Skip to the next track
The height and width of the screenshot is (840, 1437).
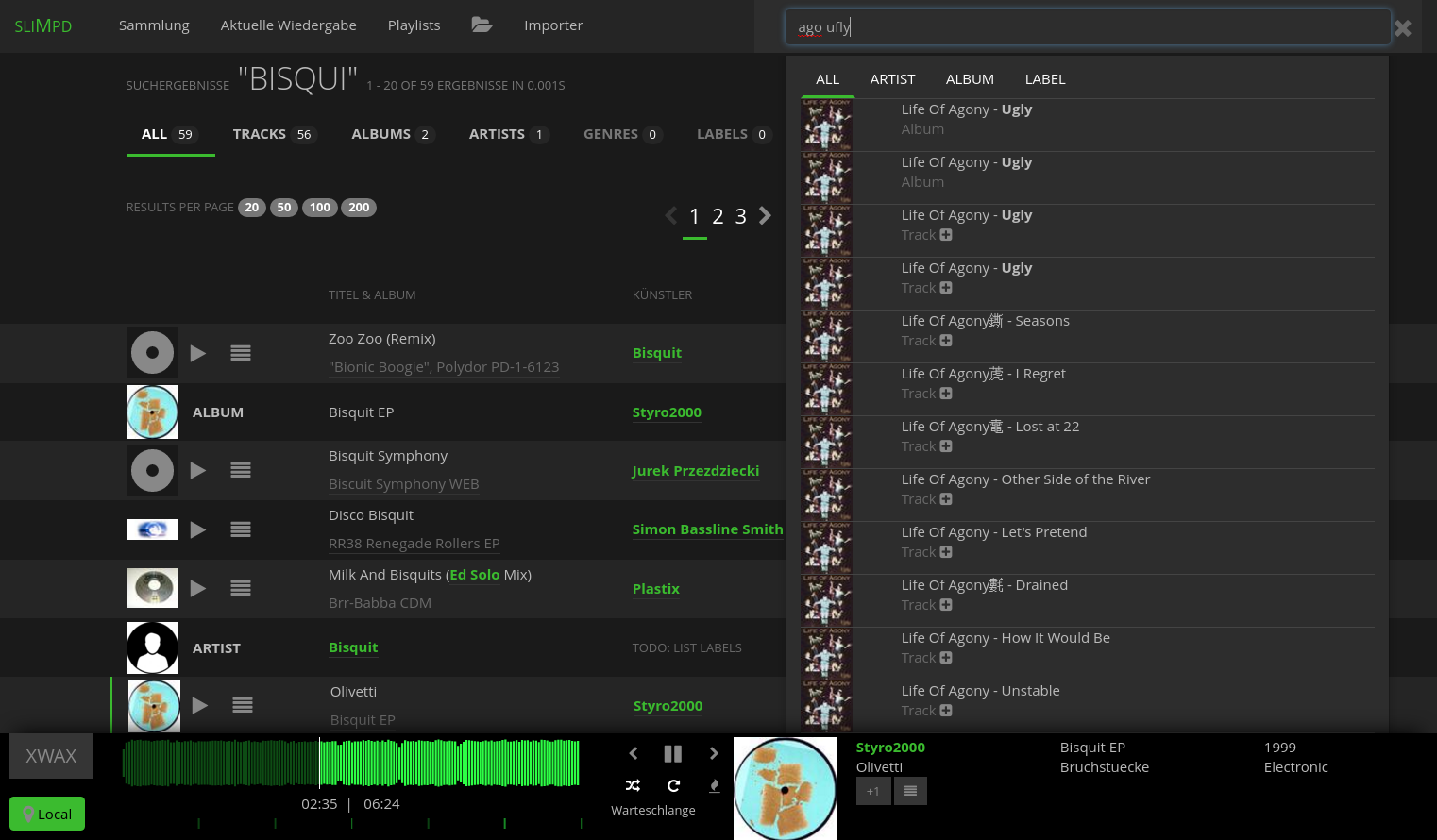[x=714, y=753]
